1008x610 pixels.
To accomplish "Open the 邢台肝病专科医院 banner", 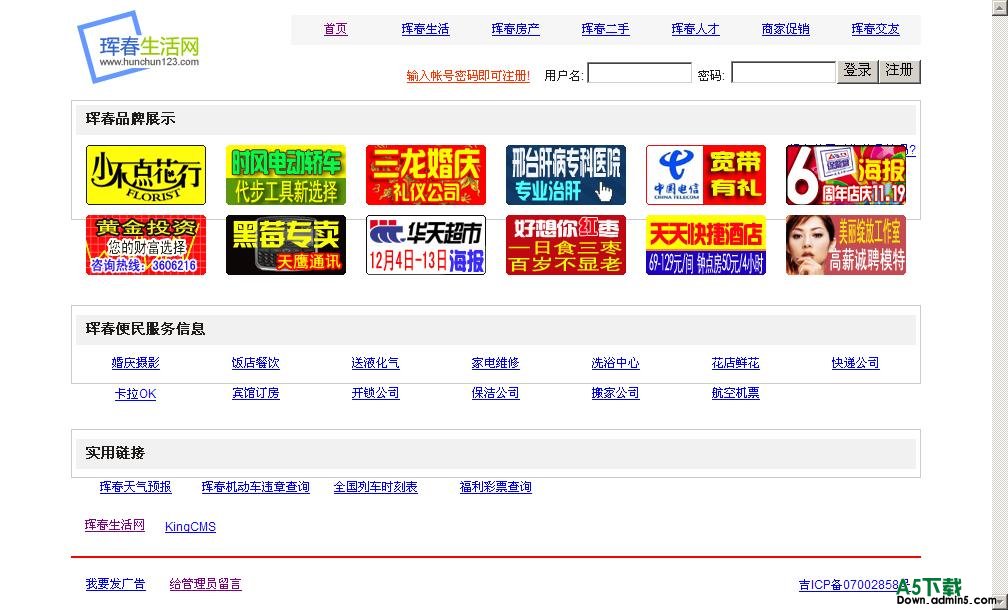I will (x=566, y=175).
